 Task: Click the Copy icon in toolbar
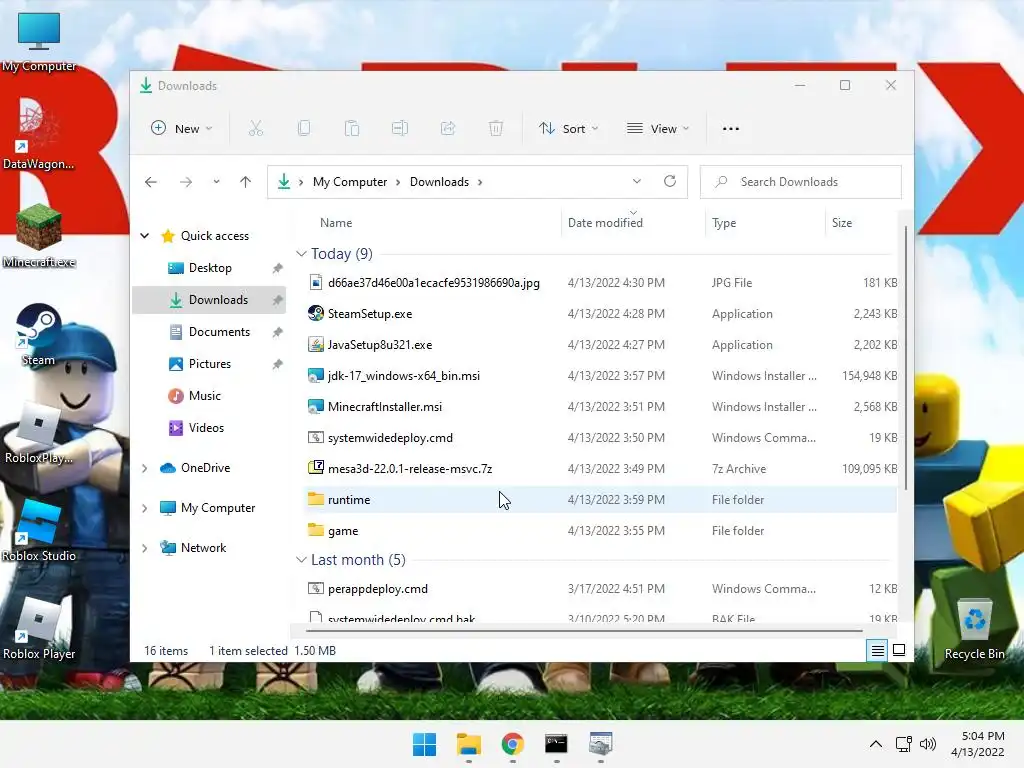coord(304,129)
